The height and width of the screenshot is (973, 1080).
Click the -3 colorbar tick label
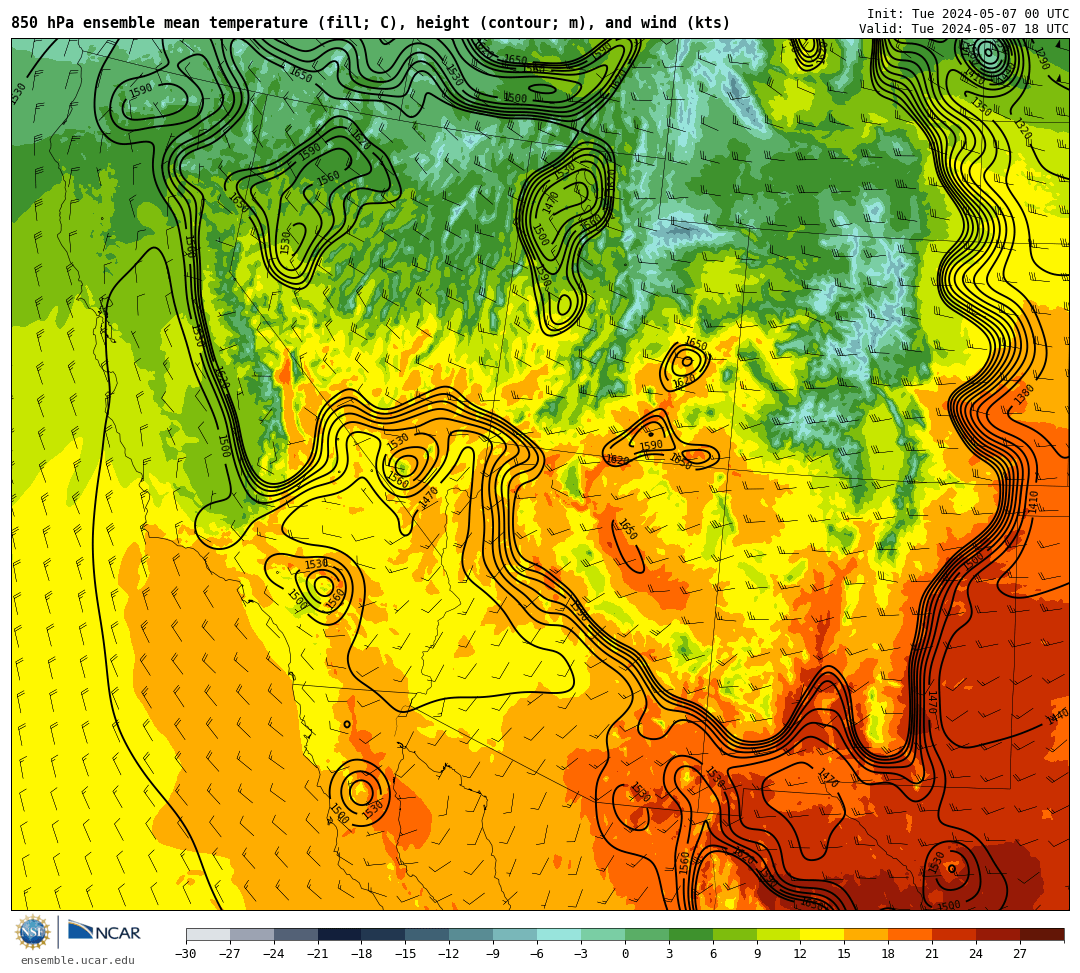pyautogui.click(x=579, y=954)
